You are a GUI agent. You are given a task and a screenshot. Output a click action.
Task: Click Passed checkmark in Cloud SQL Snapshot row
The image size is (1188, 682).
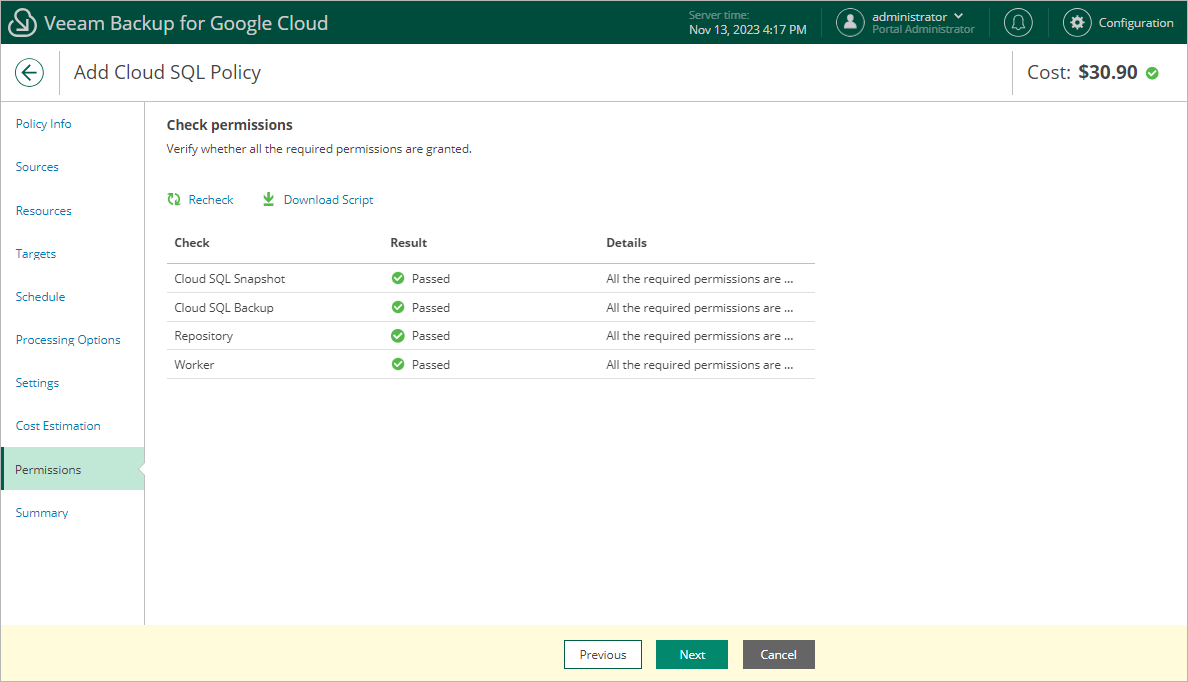[398, 278]
